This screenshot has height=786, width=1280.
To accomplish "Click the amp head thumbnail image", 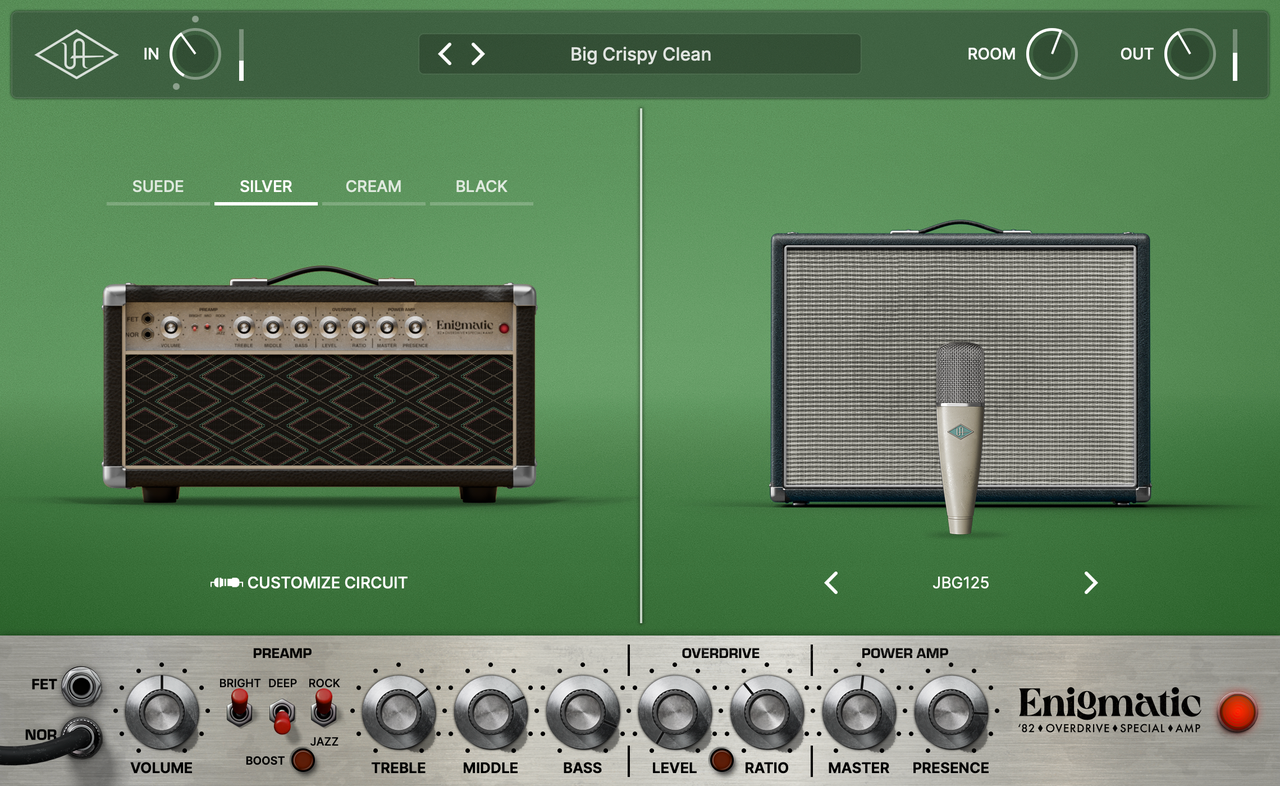I will click(x=319, y=385).
